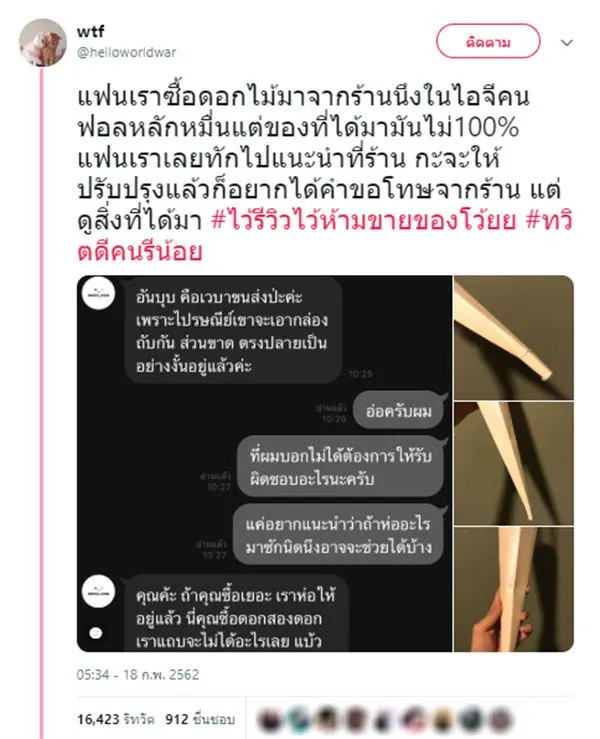
Task: View the 16,423 retweets list
Action: [x=115, y=719]
